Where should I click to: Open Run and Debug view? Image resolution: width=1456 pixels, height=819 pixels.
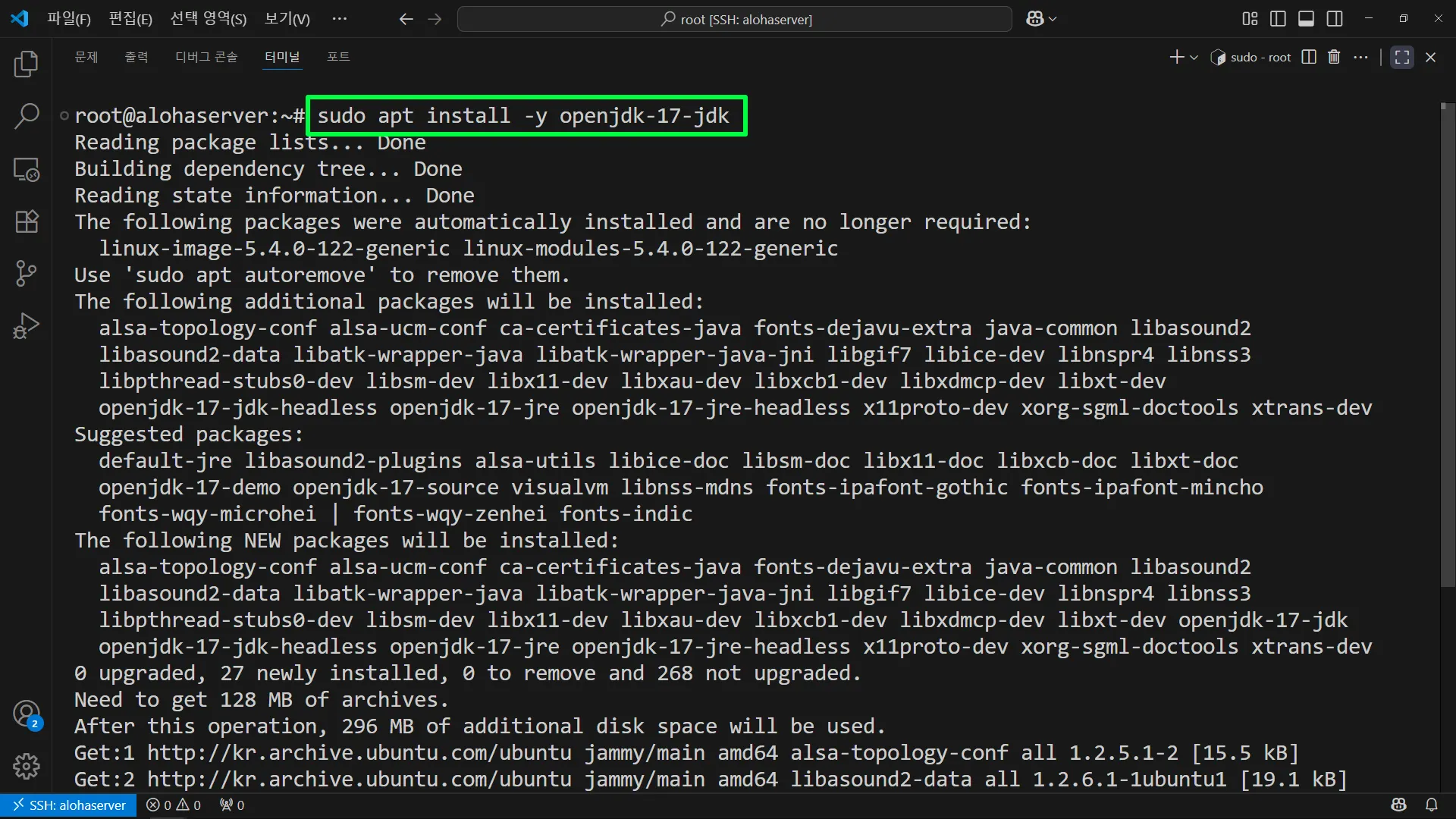[x=27, y=326]
